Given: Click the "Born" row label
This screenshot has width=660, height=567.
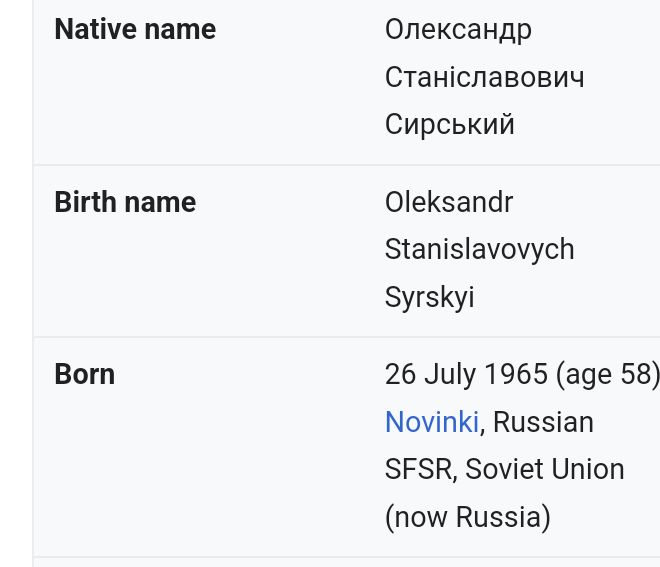Looking at the screenshot, I should 85,374.
